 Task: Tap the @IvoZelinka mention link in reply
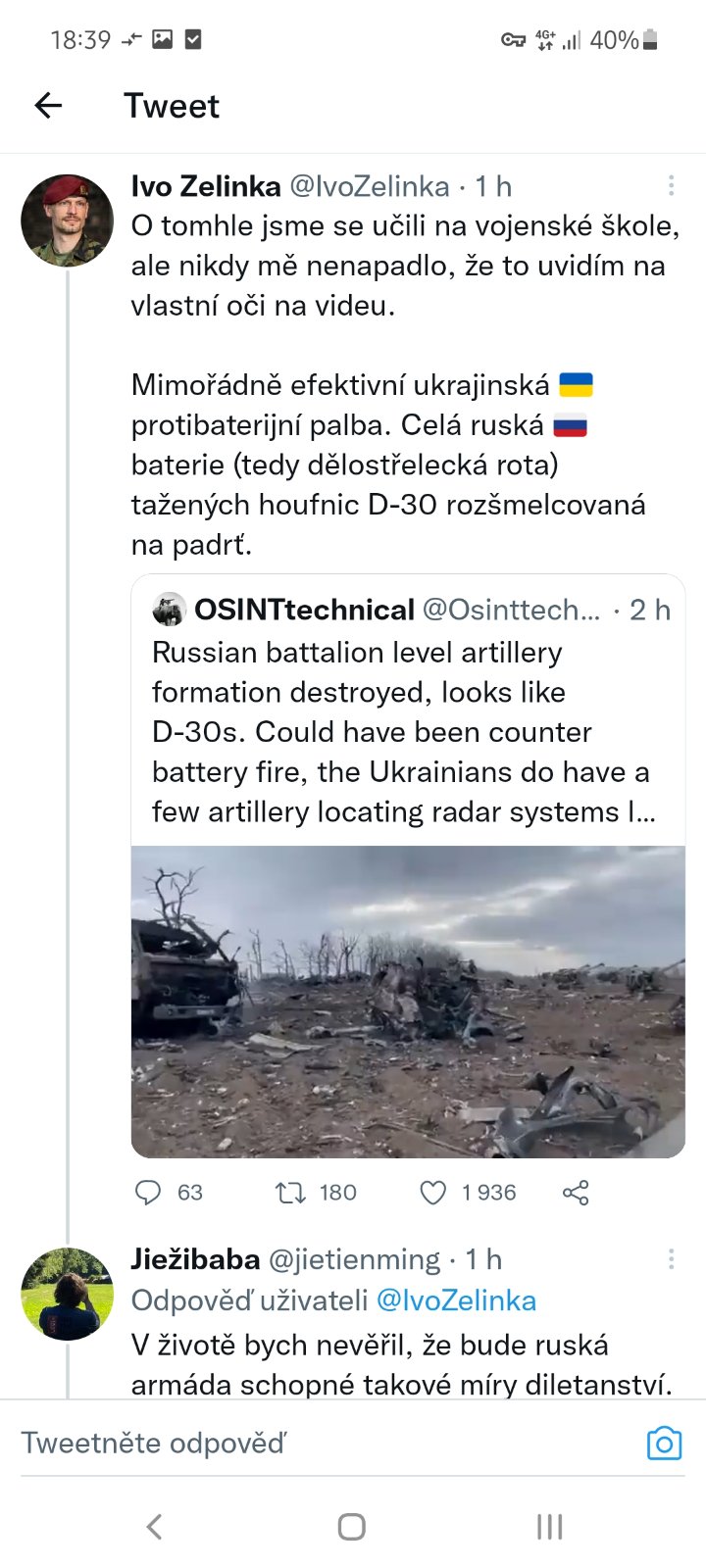(456, 1300)
